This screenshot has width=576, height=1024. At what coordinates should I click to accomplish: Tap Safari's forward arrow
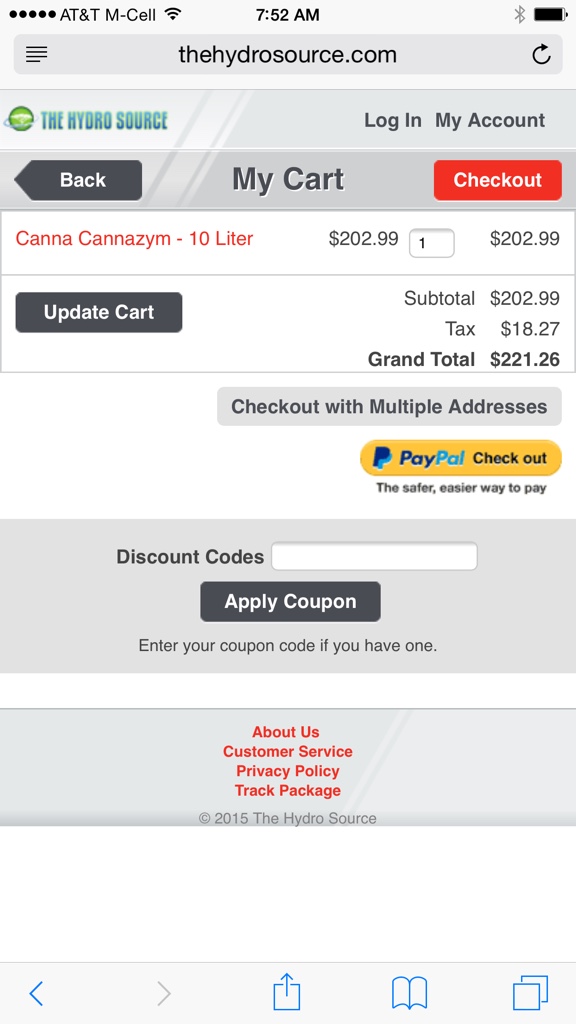[x=164, y=993]
